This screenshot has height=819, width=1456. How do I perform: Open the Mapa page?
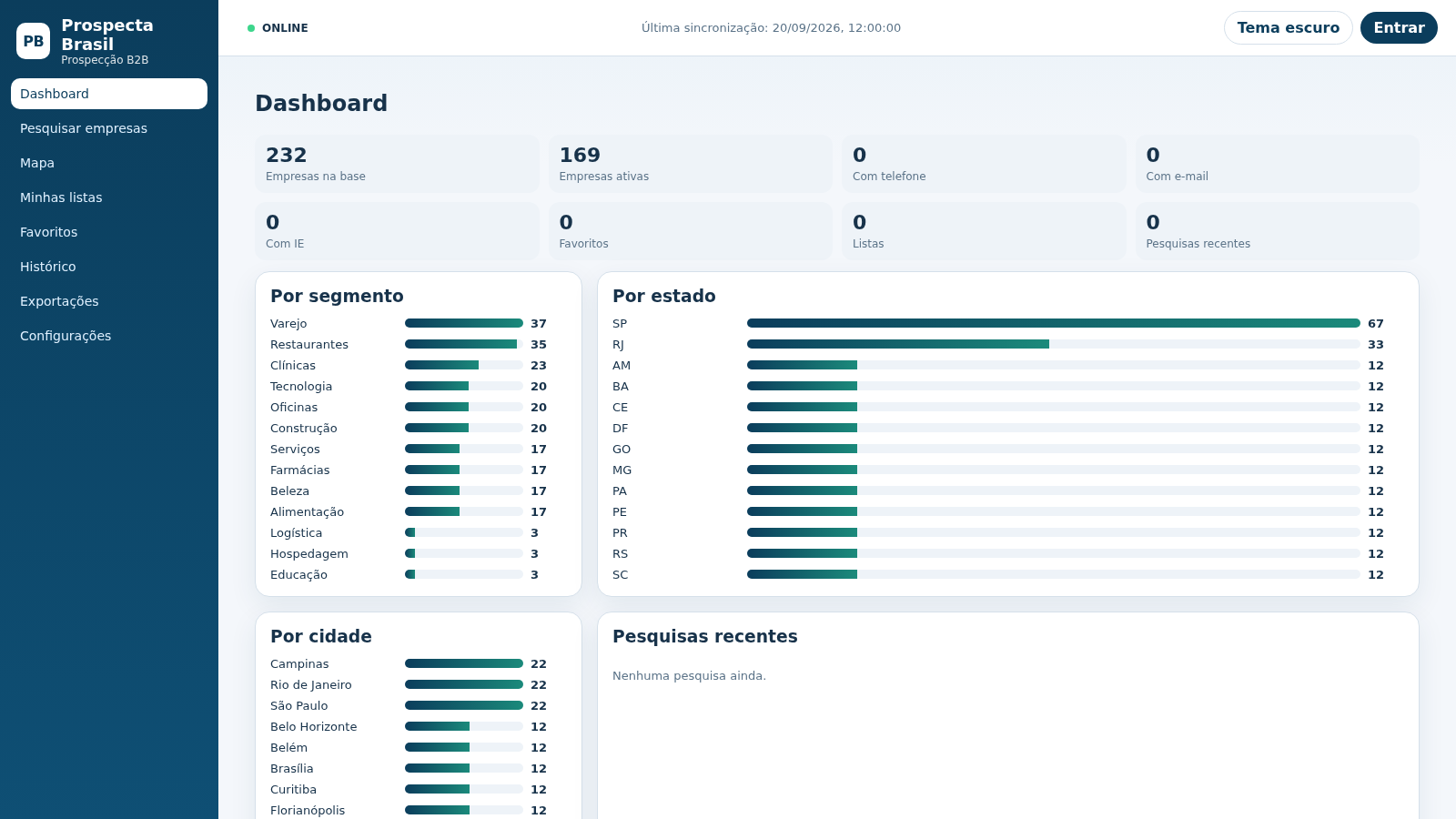click(x=109, y=163)
